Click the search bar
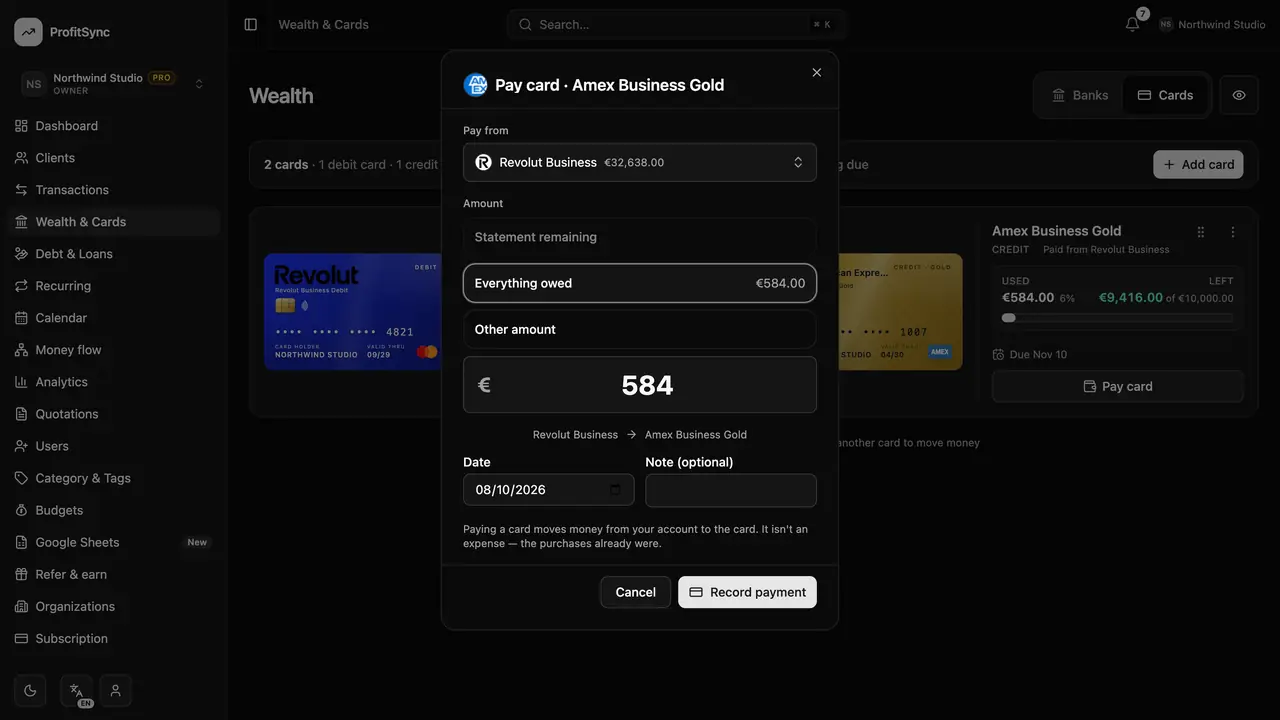Image resolution: width=1280 pixels, height=720 pixels. point(677,24)
